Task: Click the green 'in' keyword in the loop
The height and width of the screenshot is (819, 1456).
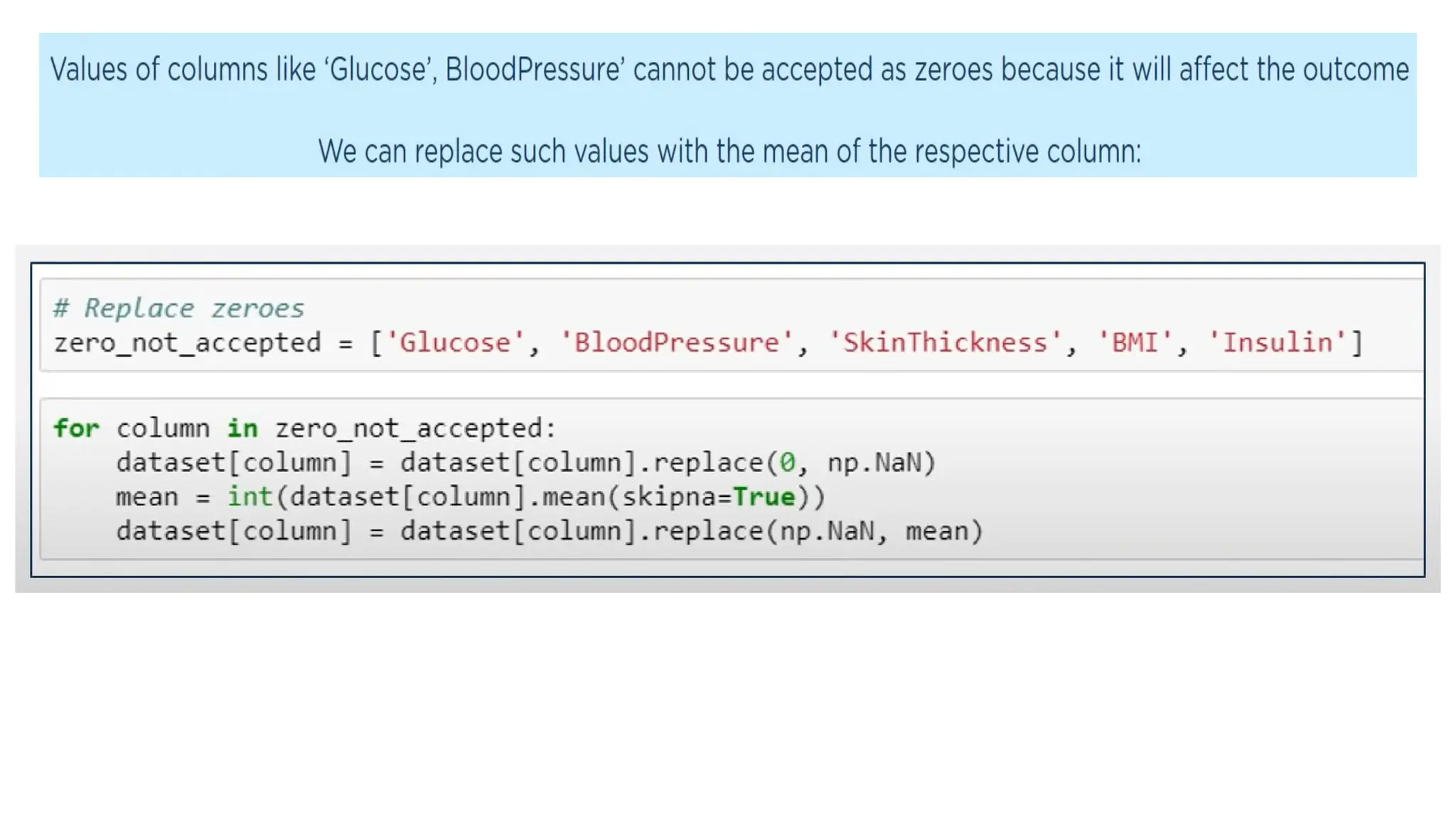Action: (242, 428)
